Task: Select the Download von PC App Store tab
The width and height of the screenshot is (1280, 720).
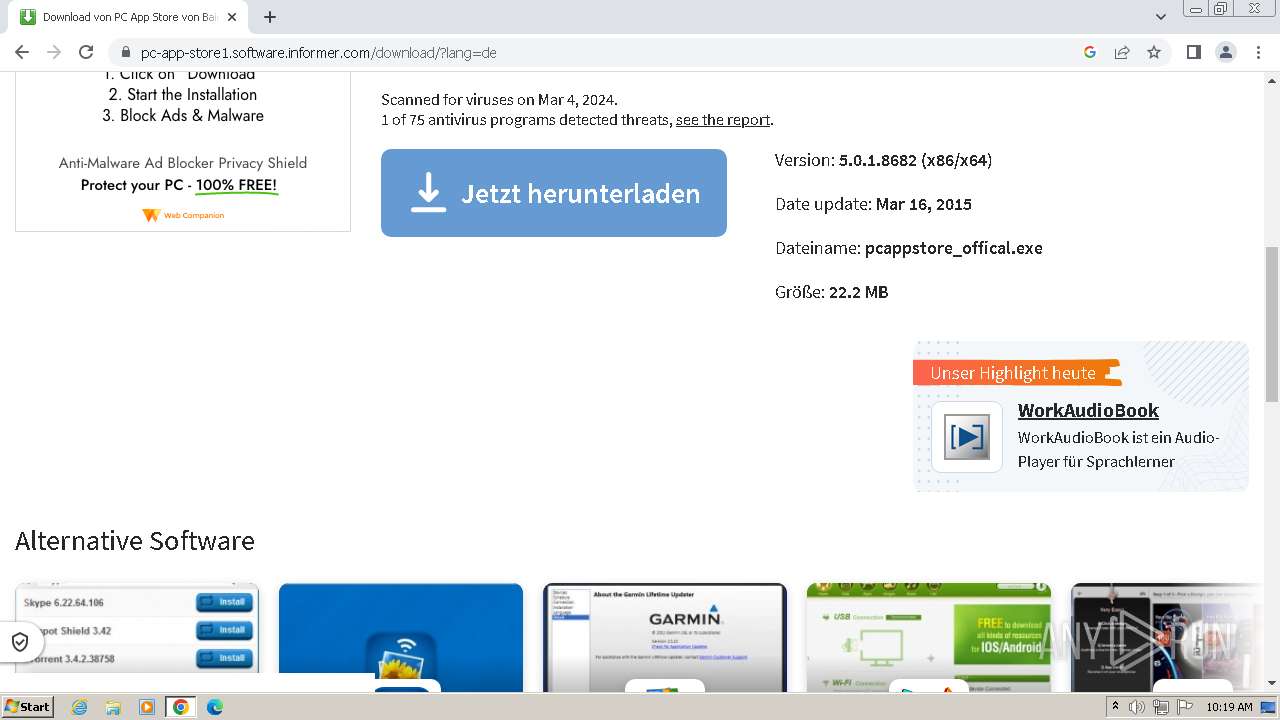Action: point(127,17)
